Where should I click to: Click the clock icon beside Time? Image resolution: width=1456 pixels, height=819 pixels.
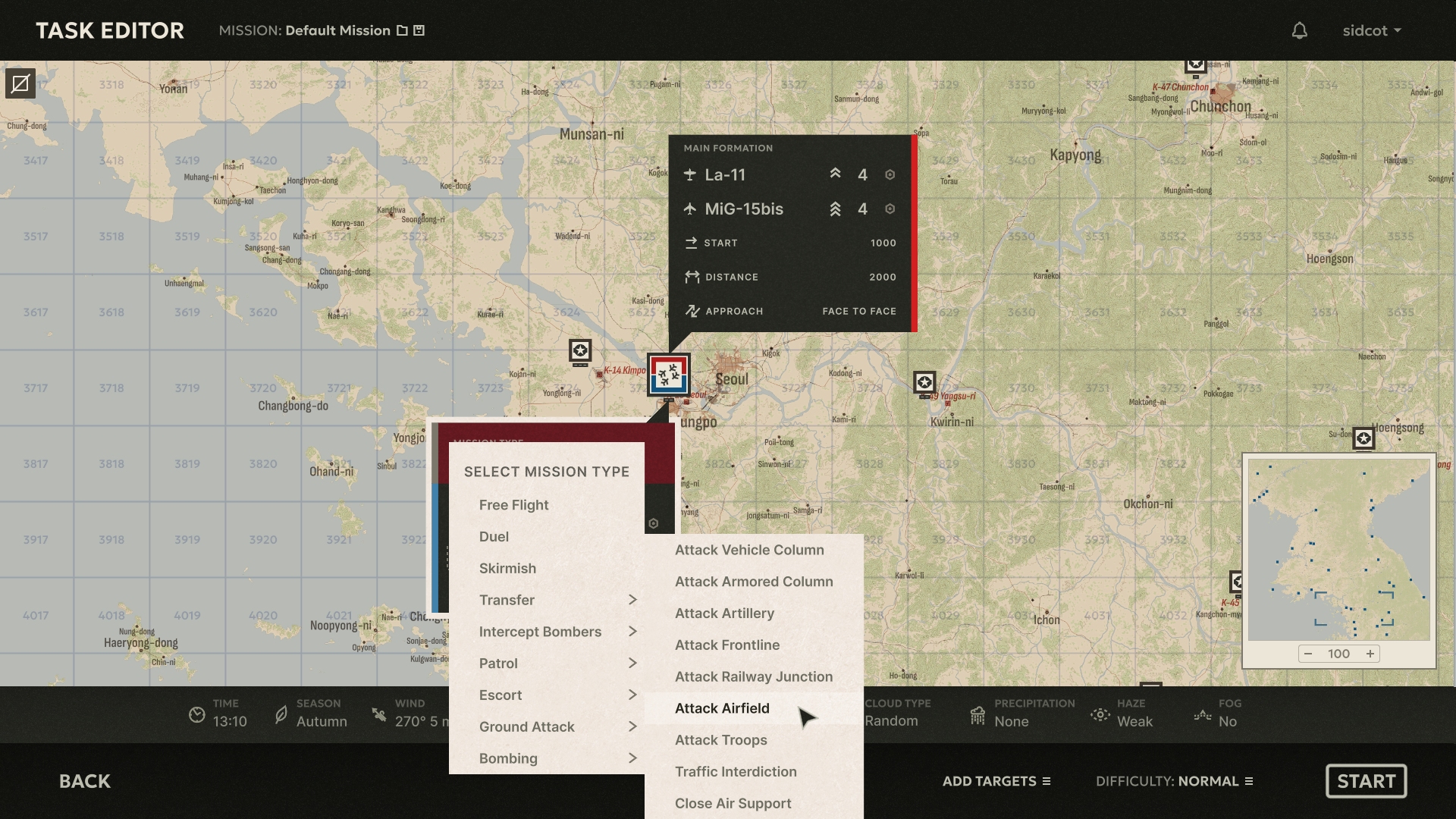(x=197, y=714)
